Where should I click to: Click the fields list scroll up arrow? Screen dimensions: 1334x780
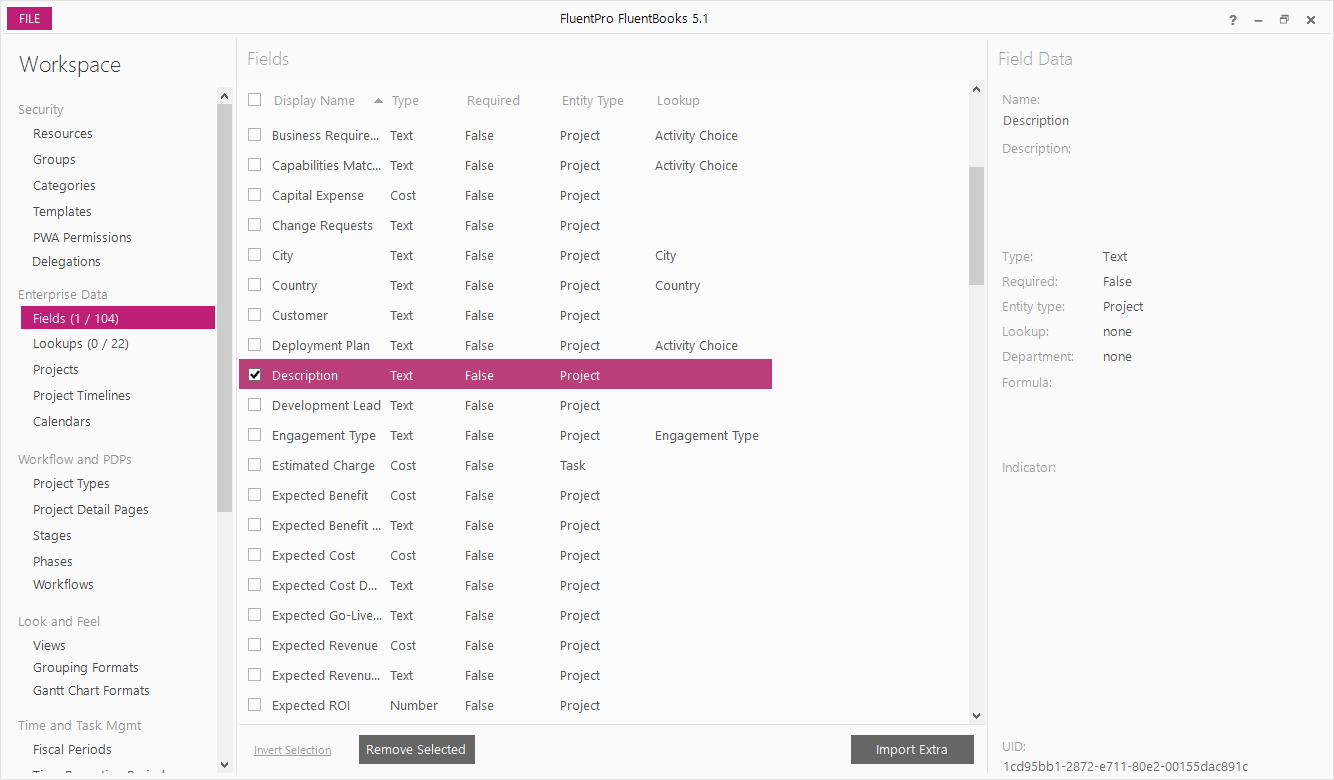(977, 89)
